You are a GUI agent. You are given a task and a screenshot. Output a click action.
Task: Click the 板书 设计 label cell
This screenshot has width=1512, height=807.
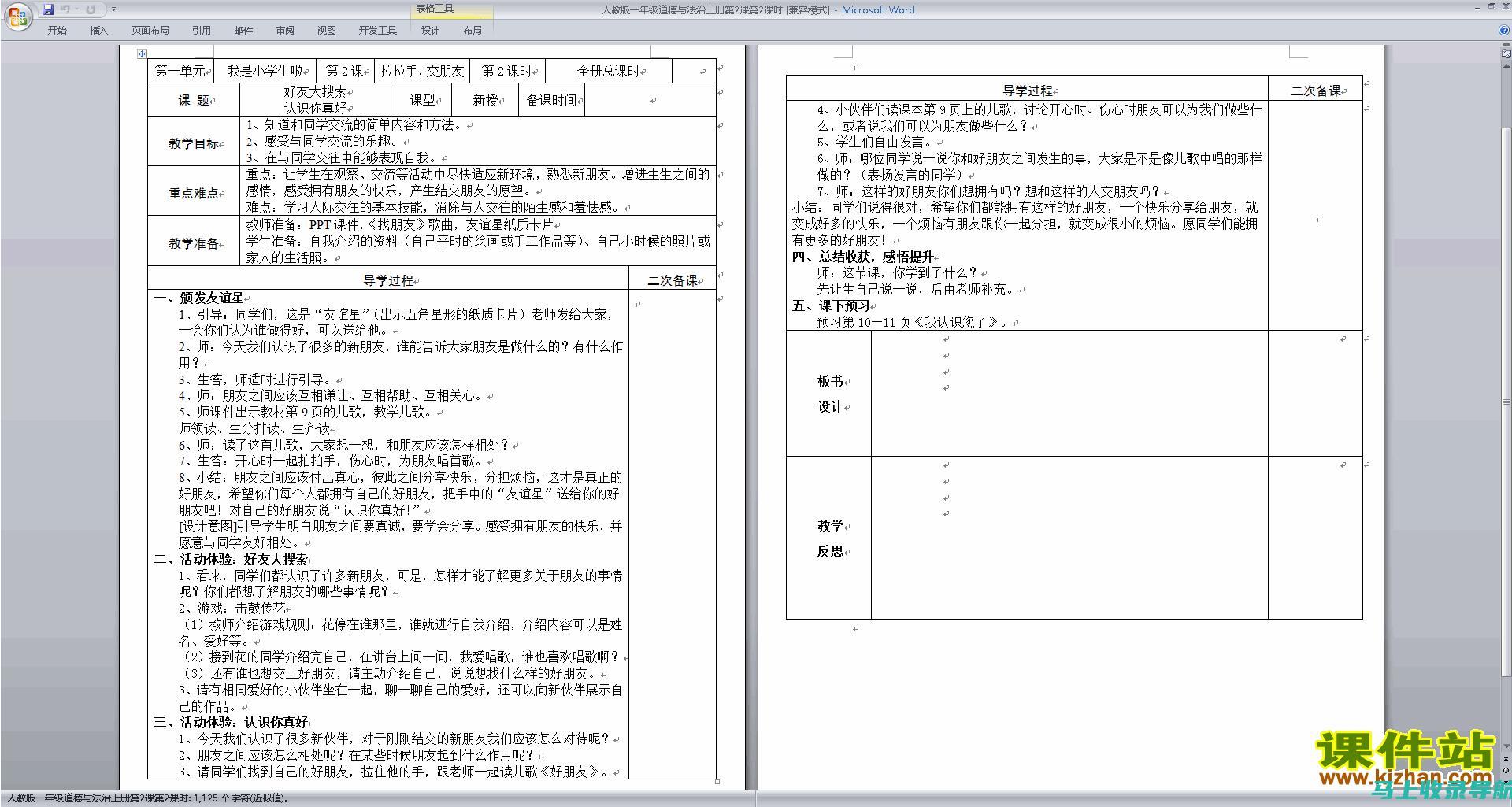pyautogui.click(x=829, y=394)
